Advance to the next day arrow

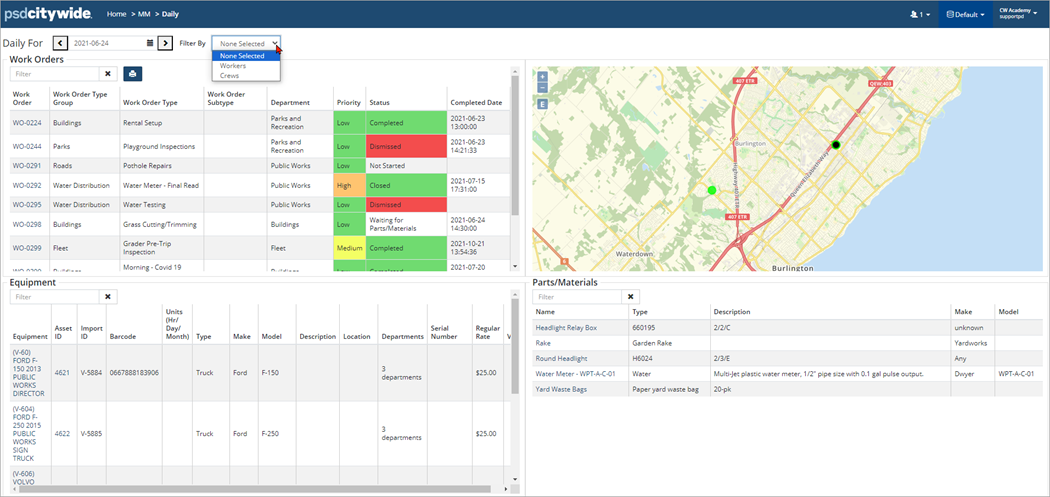[x=165, y=44]
